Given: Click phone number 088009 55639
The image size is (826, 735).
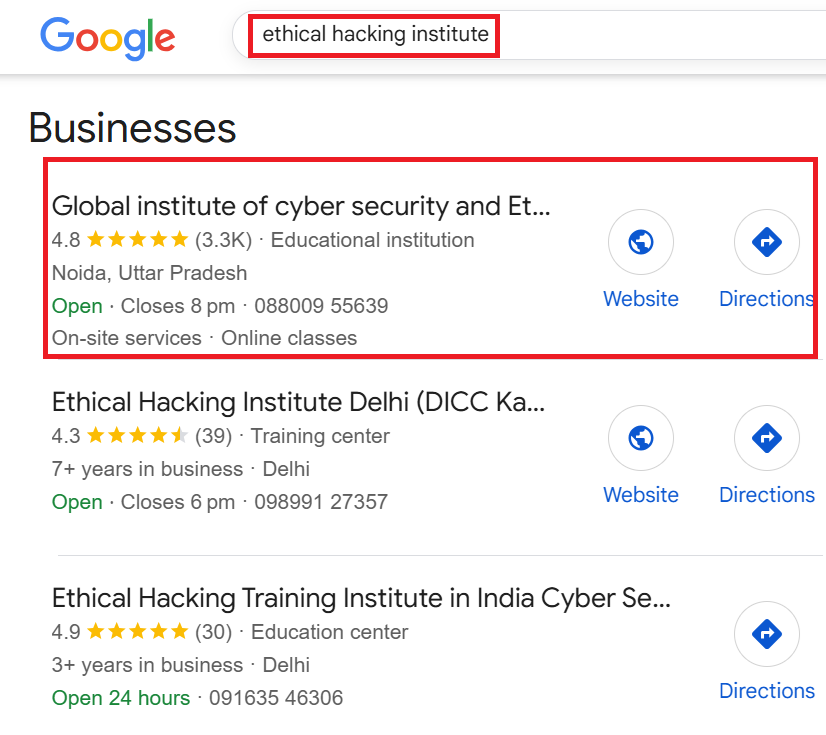Looking at the screenshot, I should [x=321, y=306].
